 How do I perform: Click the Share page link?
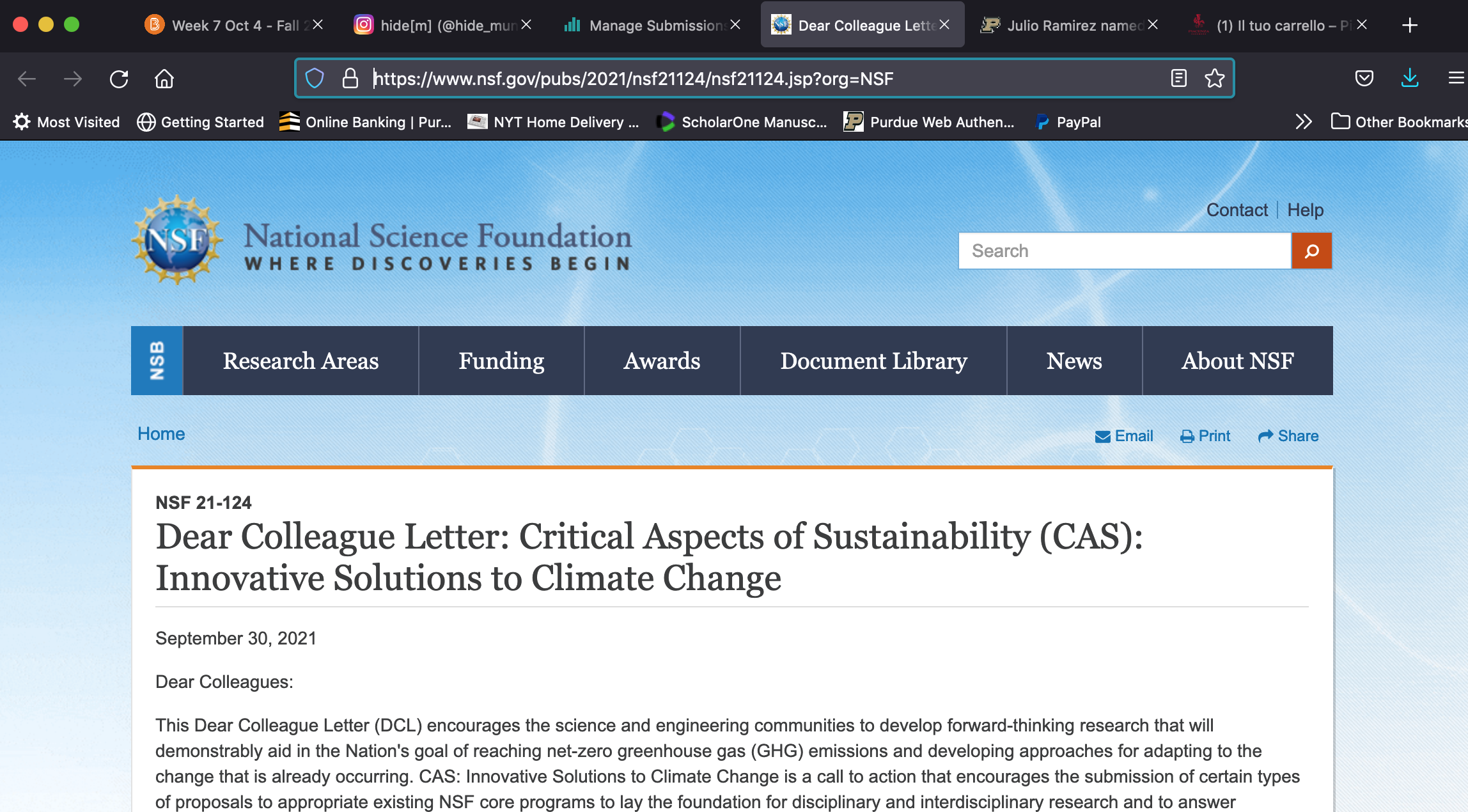1288,436
